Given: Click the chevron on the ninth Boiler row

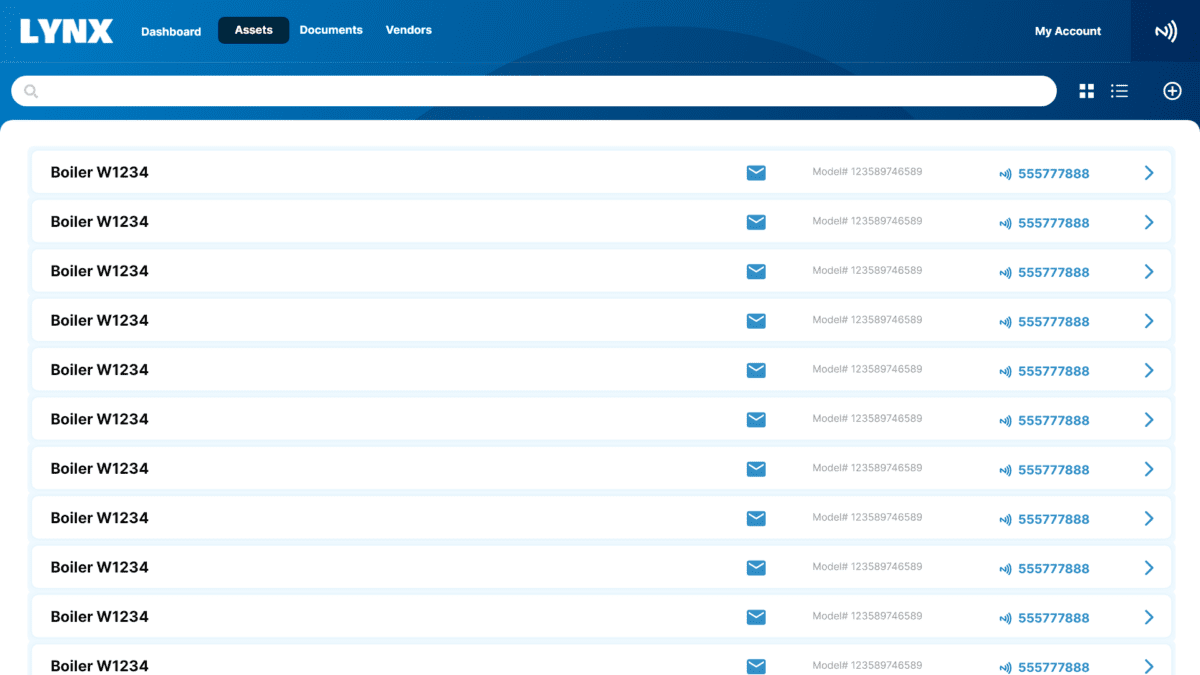Looking at the screenshot, I should click(1149, 568).
